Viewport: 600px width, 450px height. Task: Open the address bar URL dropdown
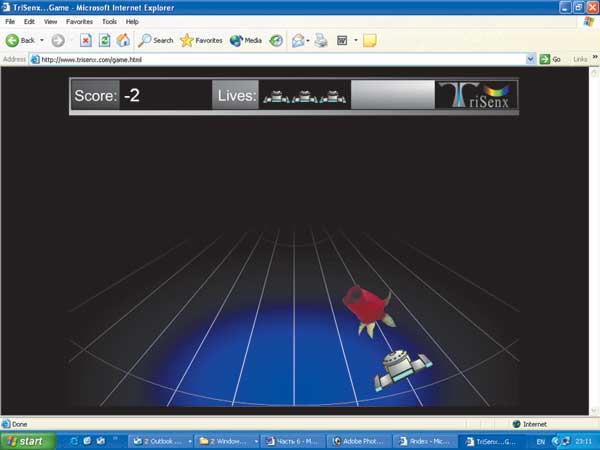coord(531,59)
